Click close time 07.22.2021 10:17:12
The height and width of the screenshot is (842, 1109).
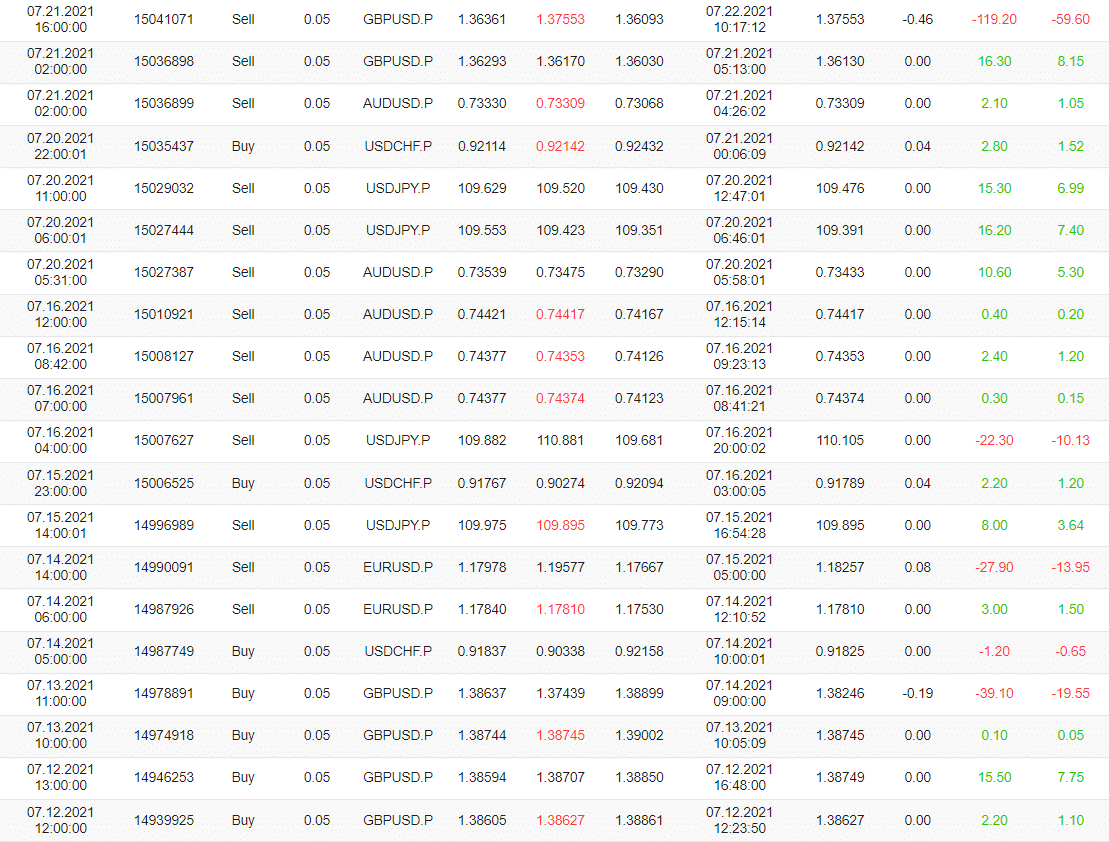[x=739, y=19]
